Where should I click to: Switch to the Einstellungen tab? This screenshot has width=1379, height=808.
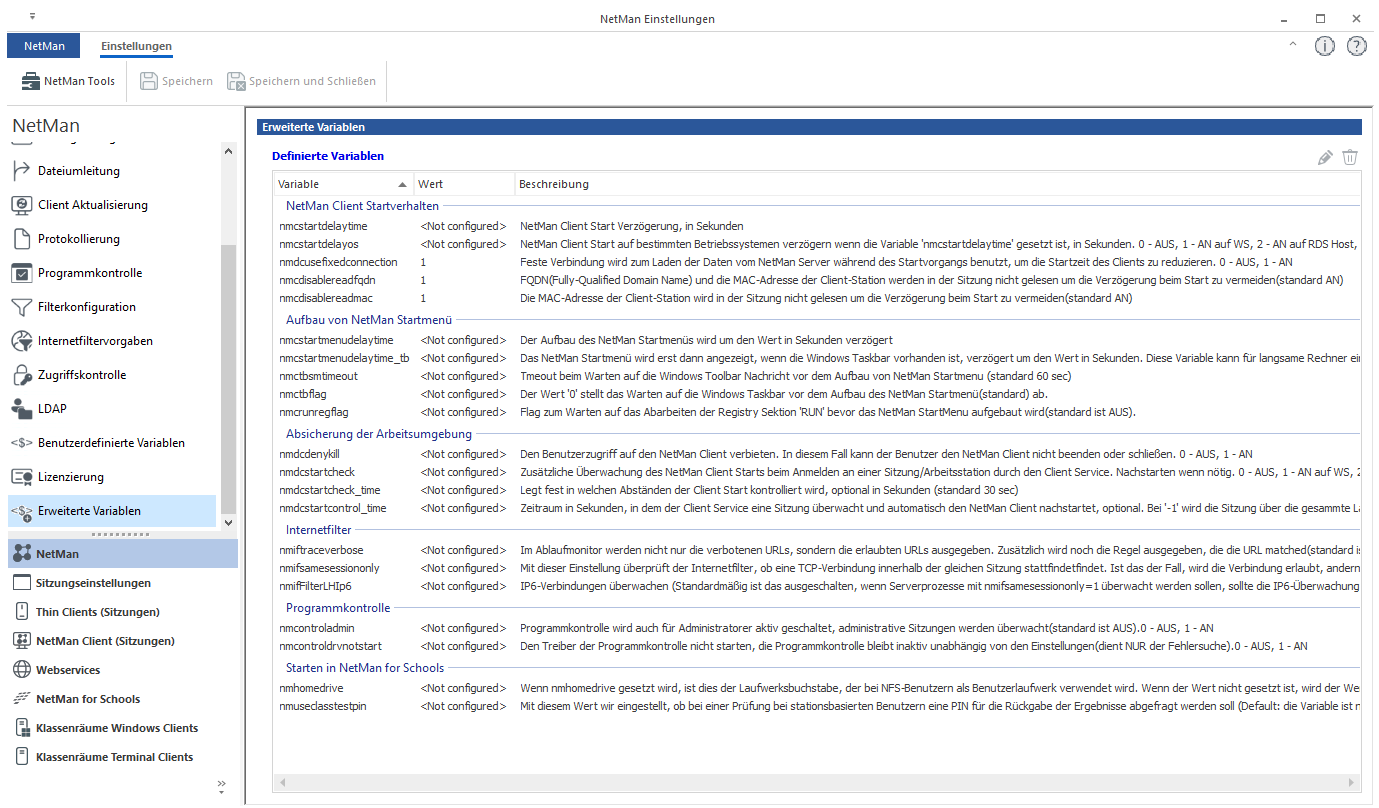[x=136, y=46]
